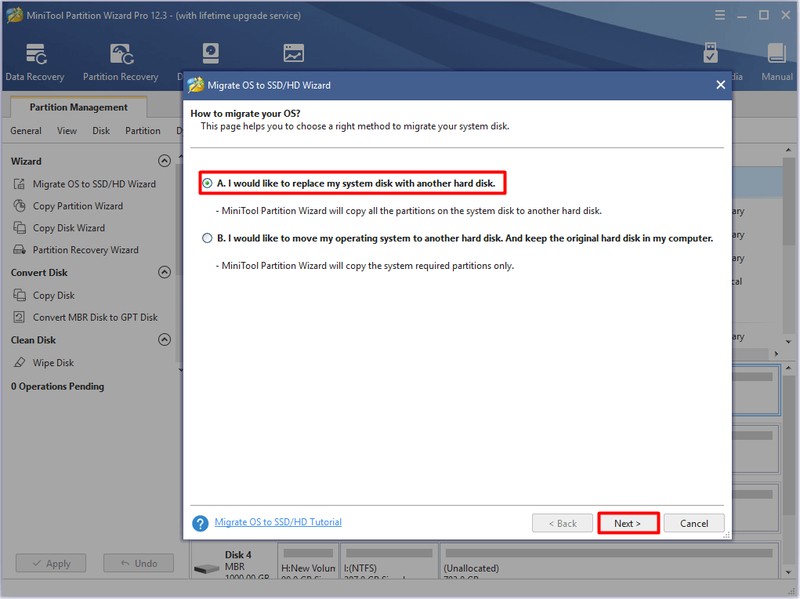Click the Convert MBR Disk to GPT Disk icon
800x599 pixels.
19,317
